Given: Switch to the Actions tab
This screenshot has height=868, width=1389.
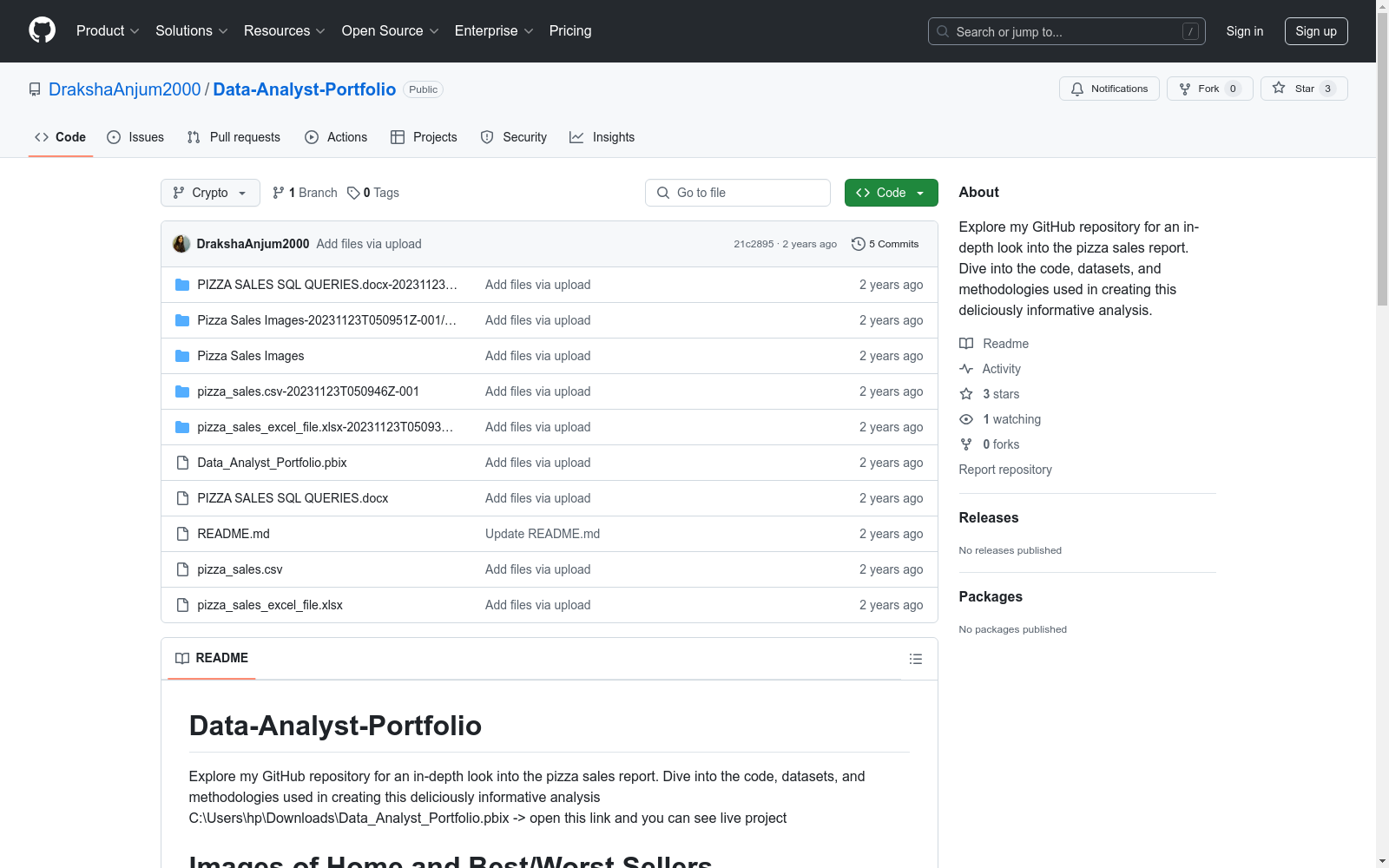Looking at the screenshot, I should point(336,137).
